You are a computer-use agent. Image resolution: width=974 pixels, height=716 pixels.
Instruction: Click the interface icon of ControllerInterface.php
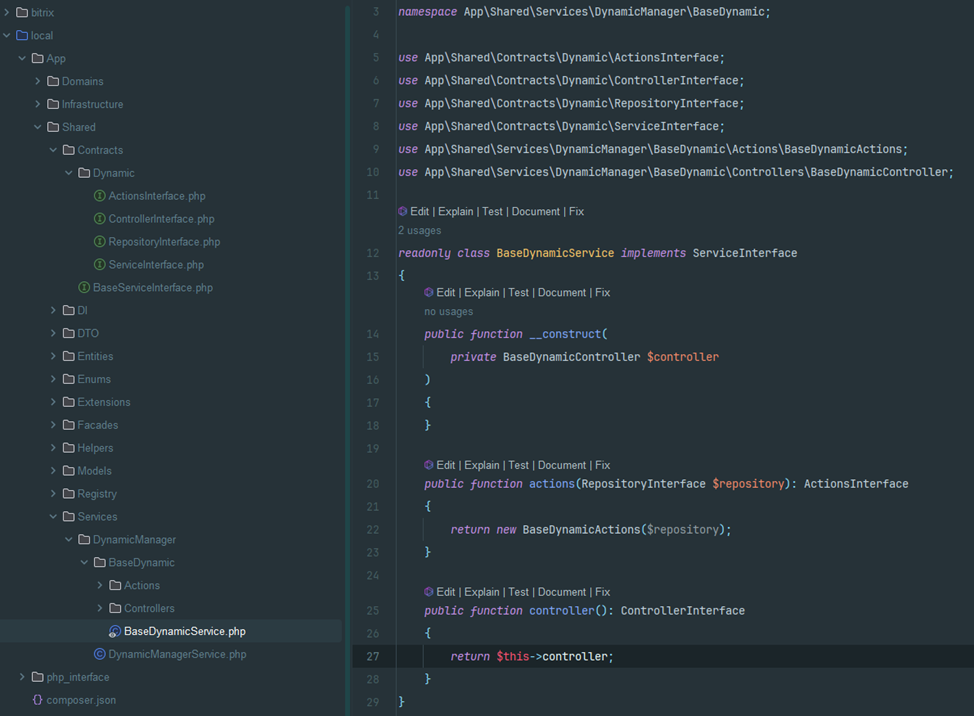99,219
